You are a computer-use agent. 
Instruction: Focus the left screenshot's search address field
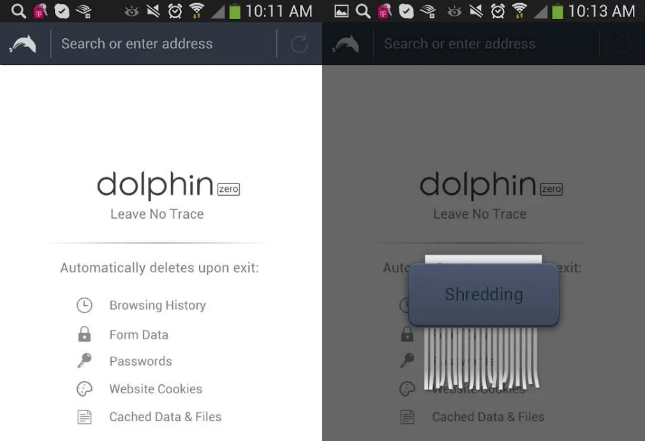point(163,44)
